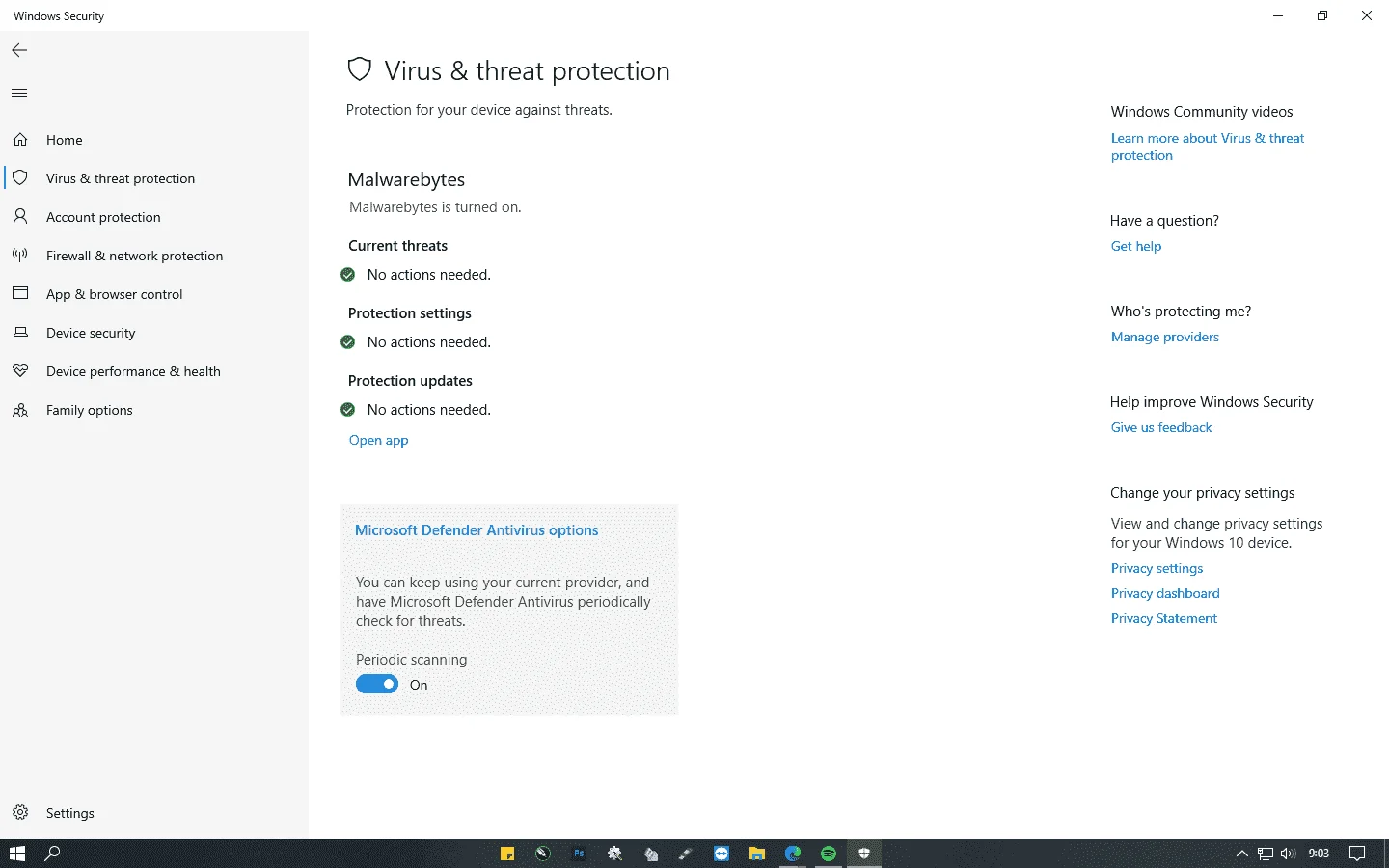Open the Manage providers link
1389x868 pixels.
click(x=1164, y=337)
